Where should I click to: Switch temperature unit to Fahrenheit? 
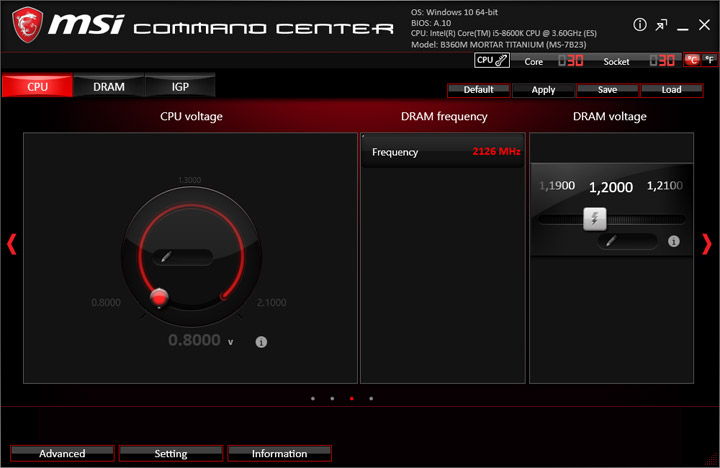(709, 60)
